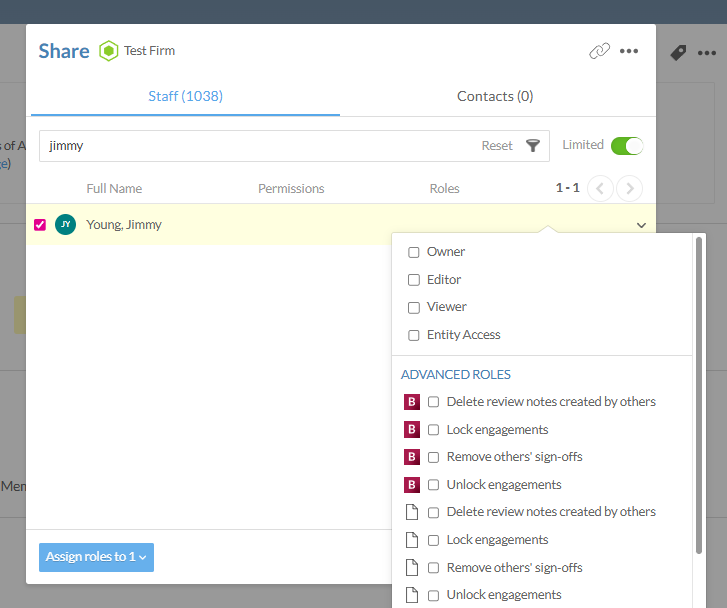Viewport: 727px width, 608px height.
Task: Click document icon beside Remove others' sign-offs
Action: (x=412, y=568)
